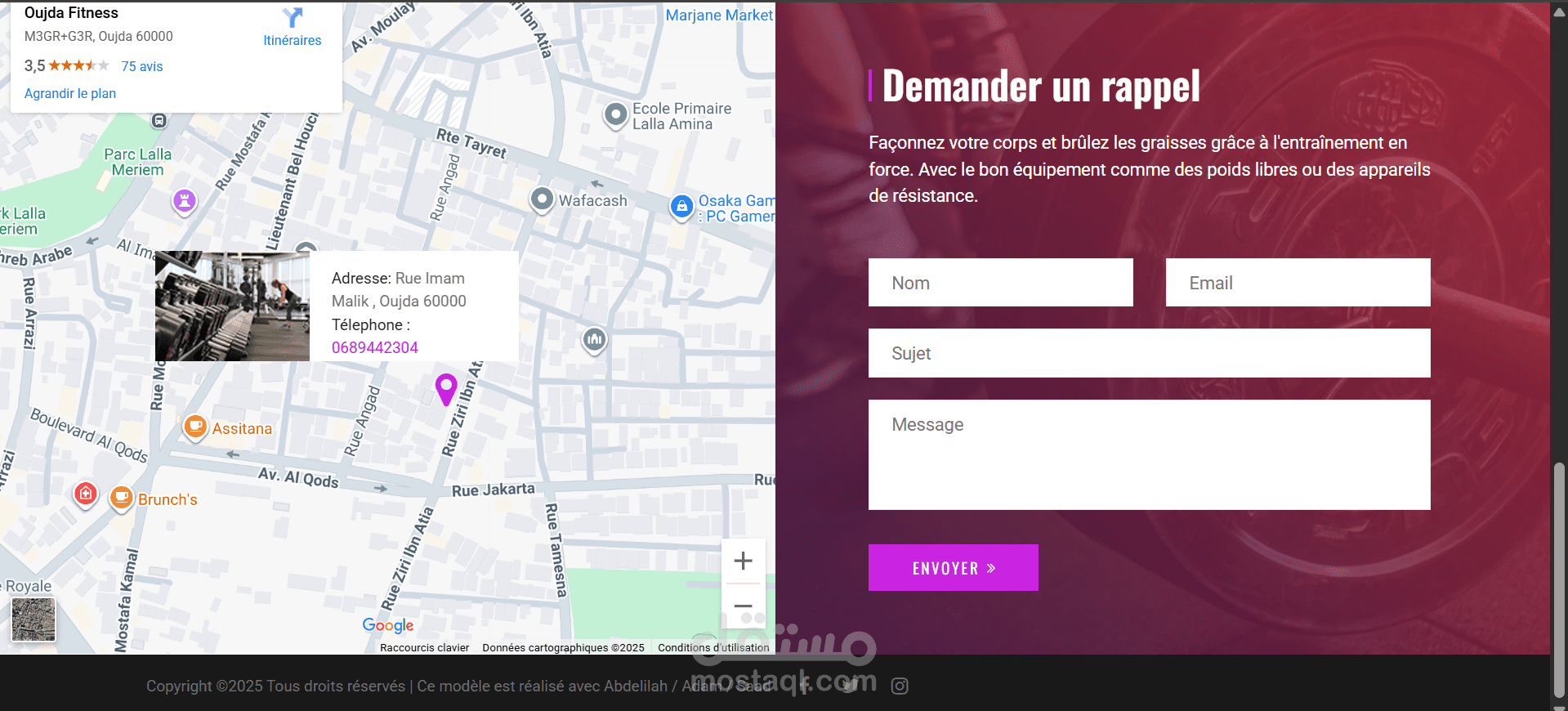Click the page vertical scrollbar thumb
The width and height of the screenshot is (1568, 711).
click(1560, 580)
